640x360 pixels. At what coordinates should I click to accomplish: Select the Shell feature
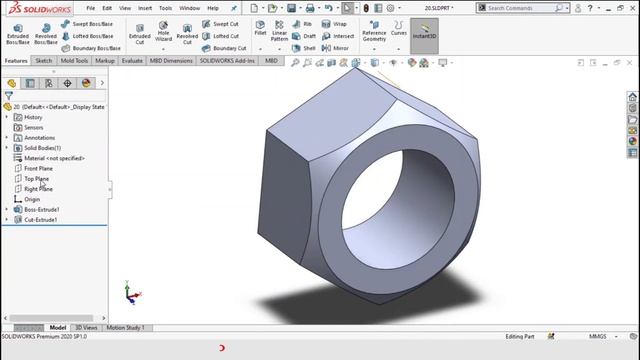coord(304,48)
